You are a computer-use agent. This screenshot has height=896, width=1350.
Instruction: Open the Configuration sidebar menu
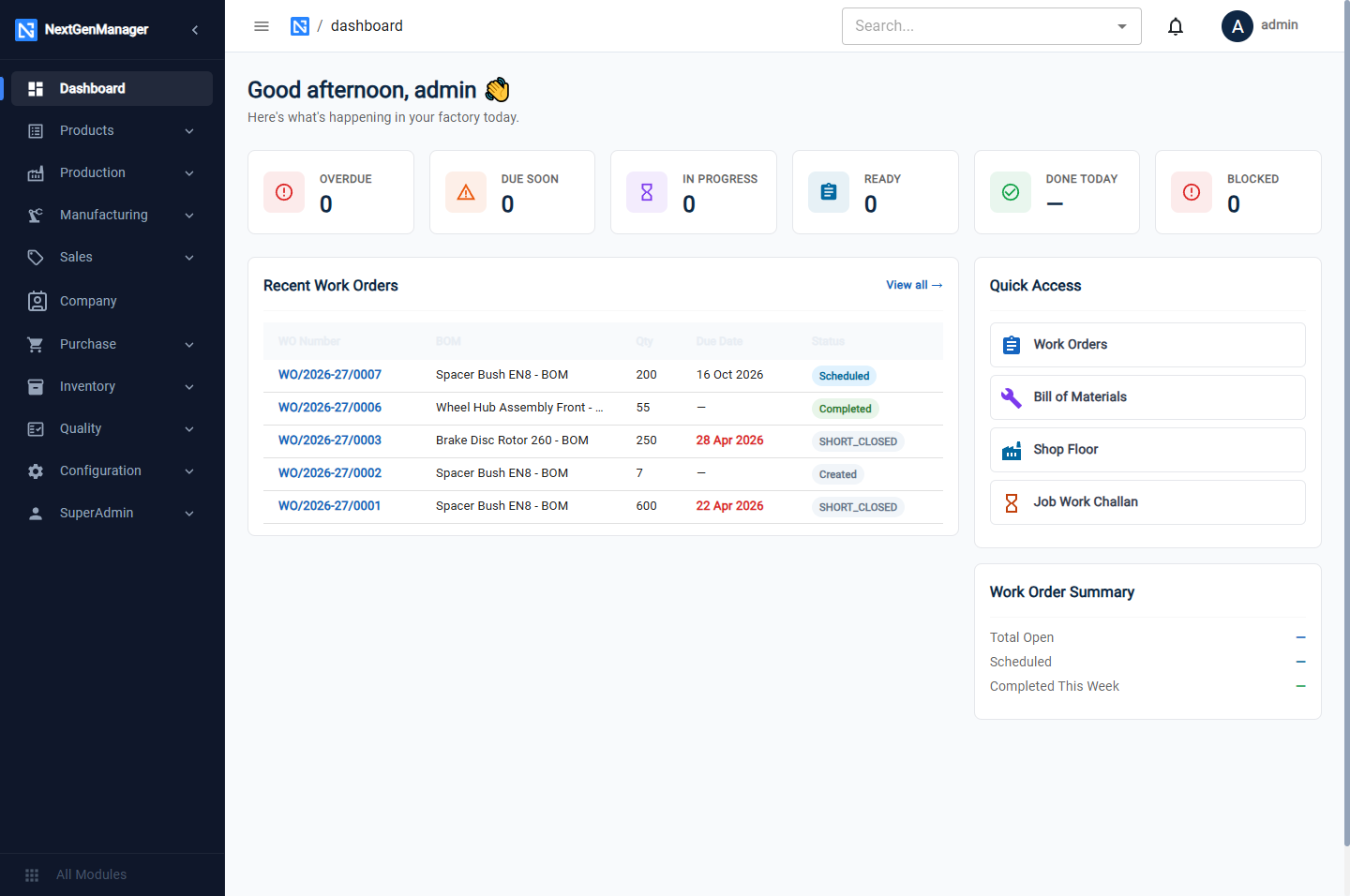[112, 471]
